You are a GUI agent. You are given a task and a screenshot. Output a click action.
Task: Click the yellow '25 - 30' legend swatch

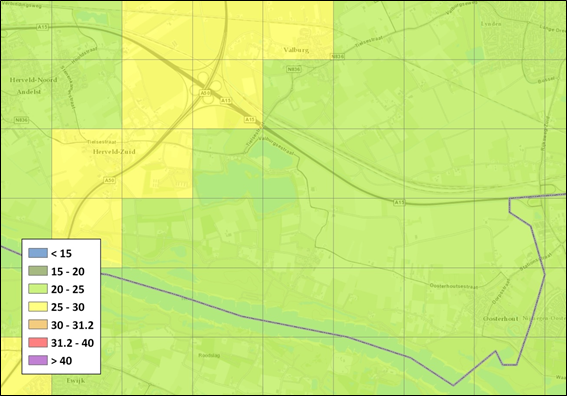[38, 307]
